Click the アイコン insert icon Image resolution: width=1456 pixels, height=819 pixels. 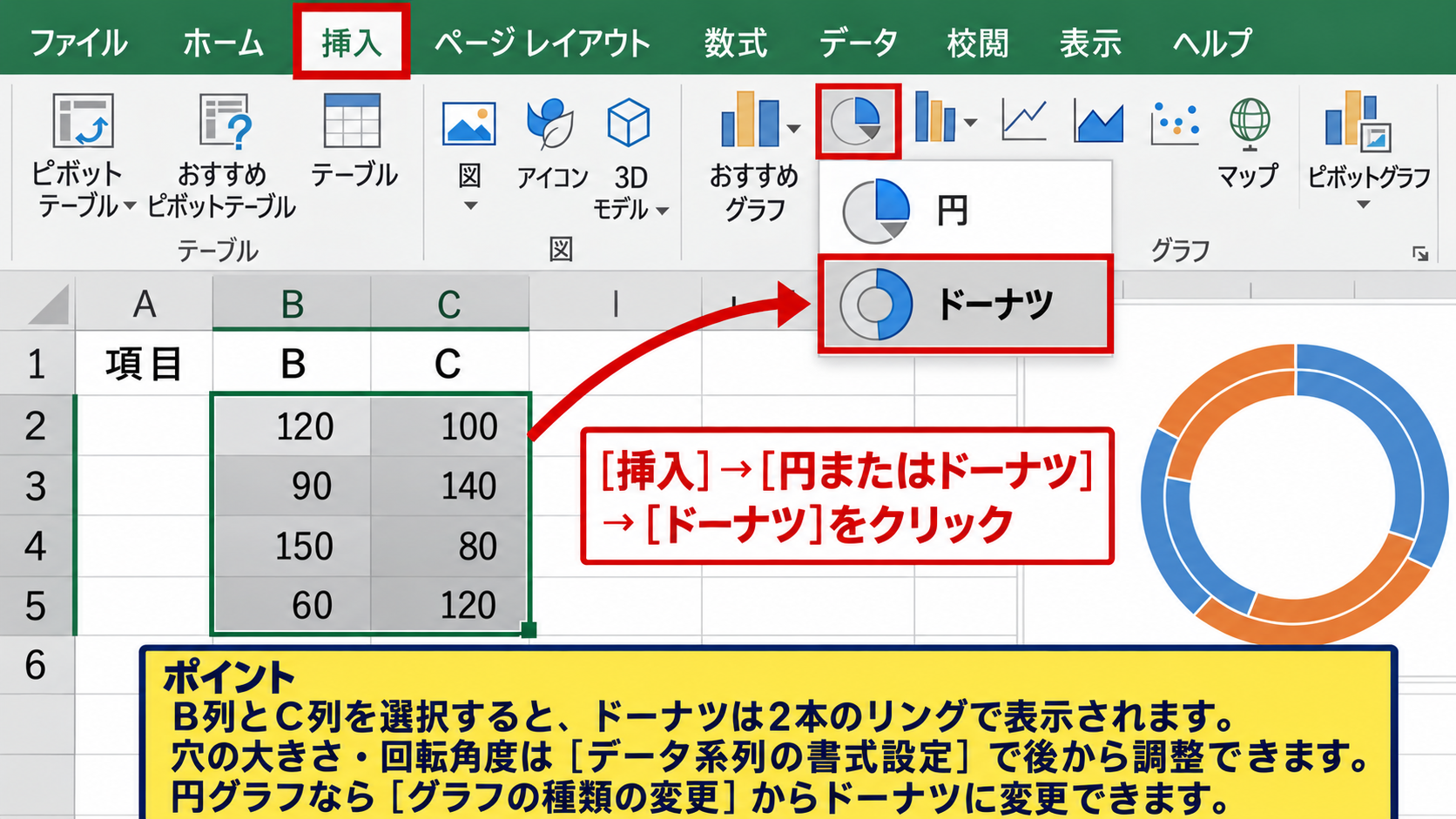(550, 123)
